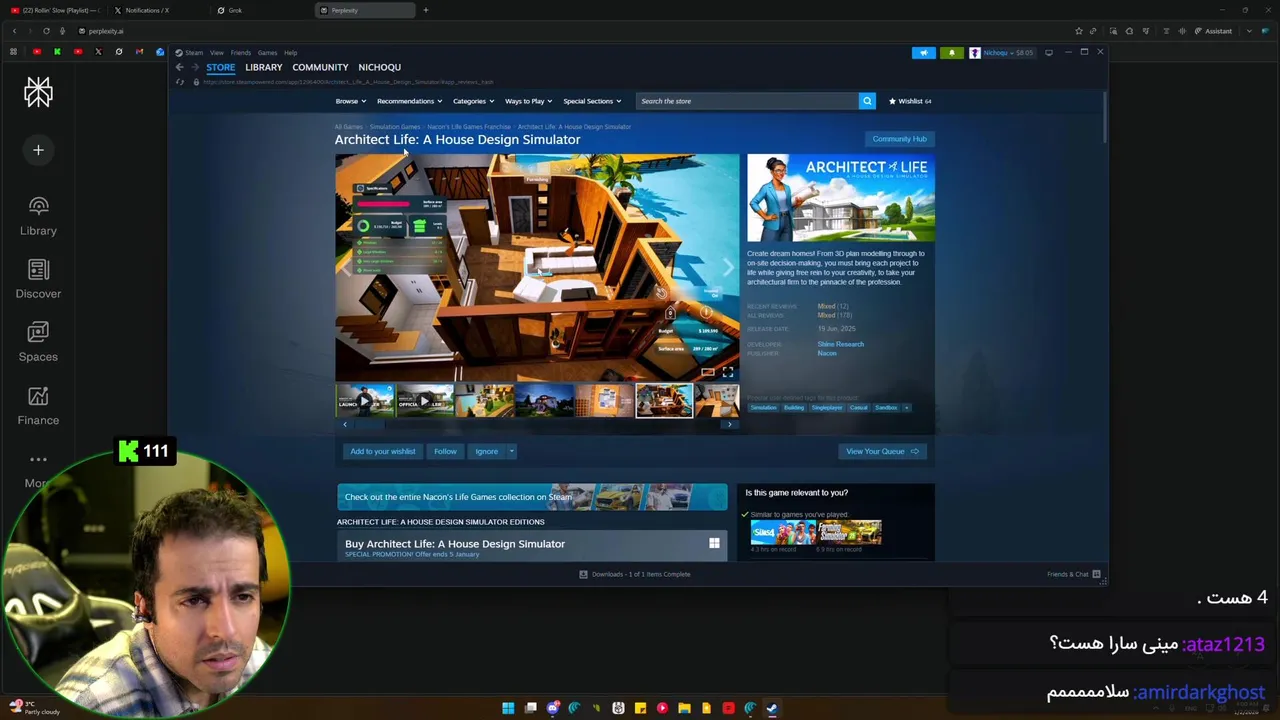This screenshot has height=720, width=1280.
Task: Open Perplexity Discover in the sidebar
Action: 38,279
